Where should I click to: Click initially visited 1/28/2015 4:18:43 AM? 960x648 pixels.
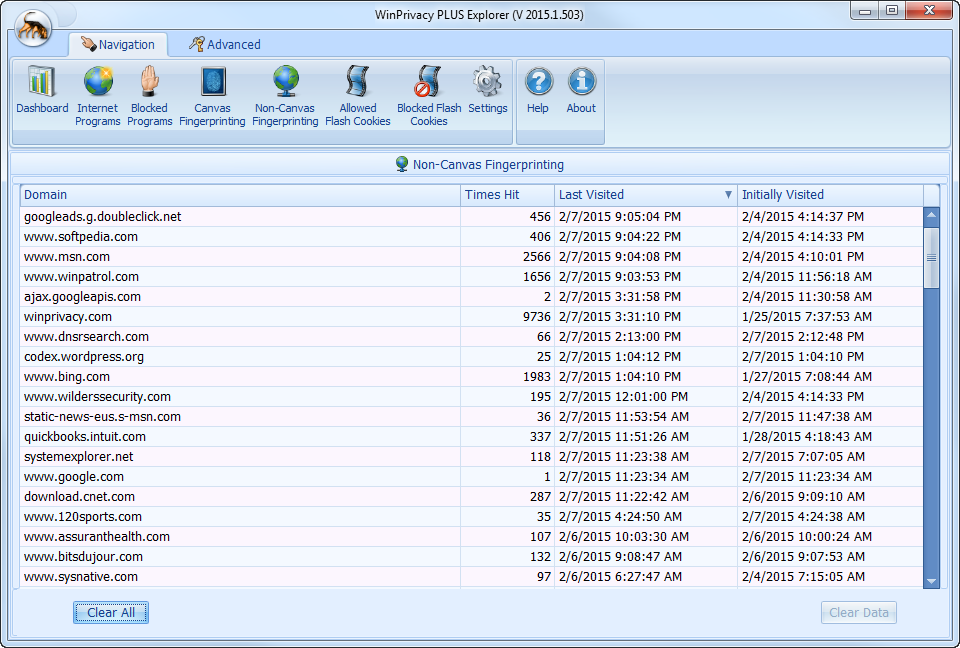(x=807, y=437)
